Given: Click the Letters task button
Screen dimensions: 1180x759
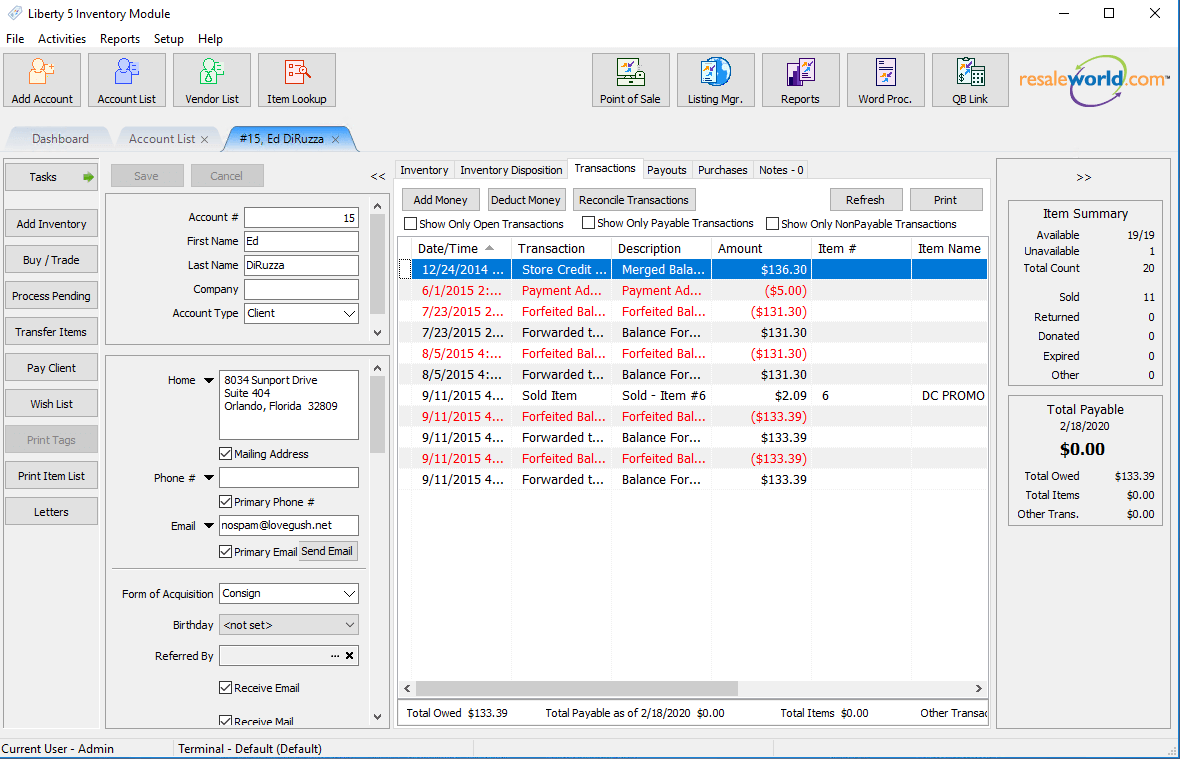Looking at the screenshot, I should click(x=51, y=512).
